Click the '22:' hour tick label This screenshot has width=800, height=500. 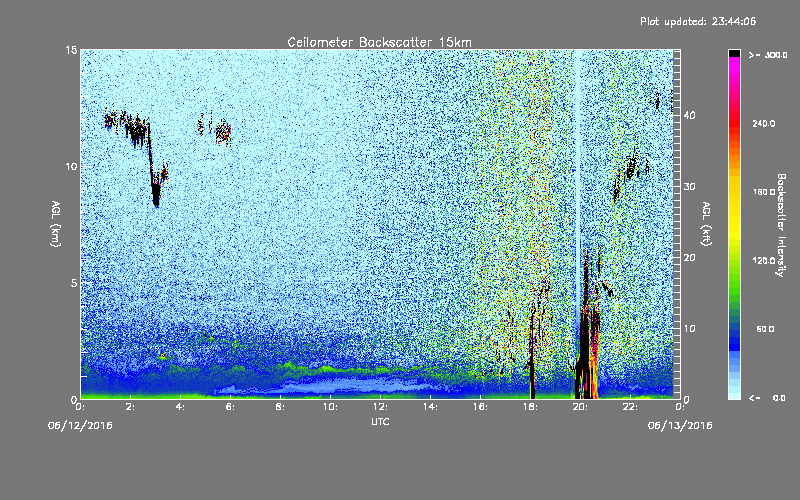pyautogui.click(x=630, y=407)
